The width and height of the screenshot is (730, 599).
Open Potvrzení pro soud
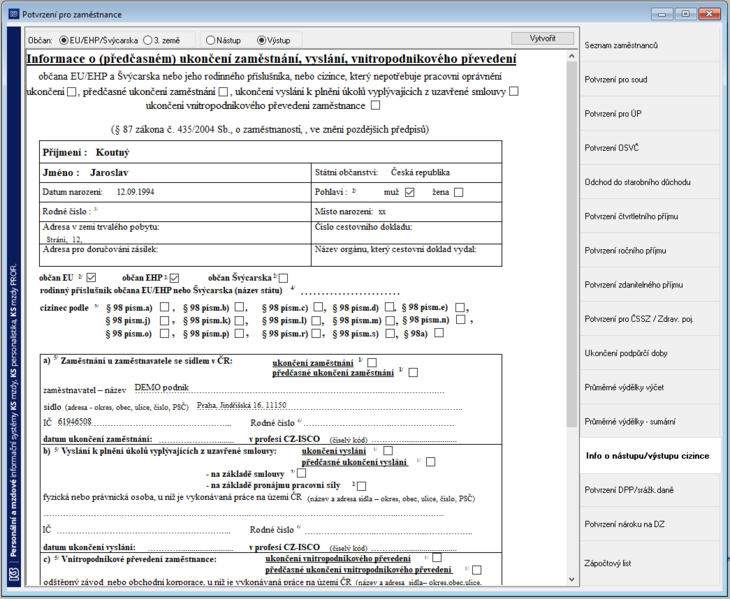click(650, 80)
